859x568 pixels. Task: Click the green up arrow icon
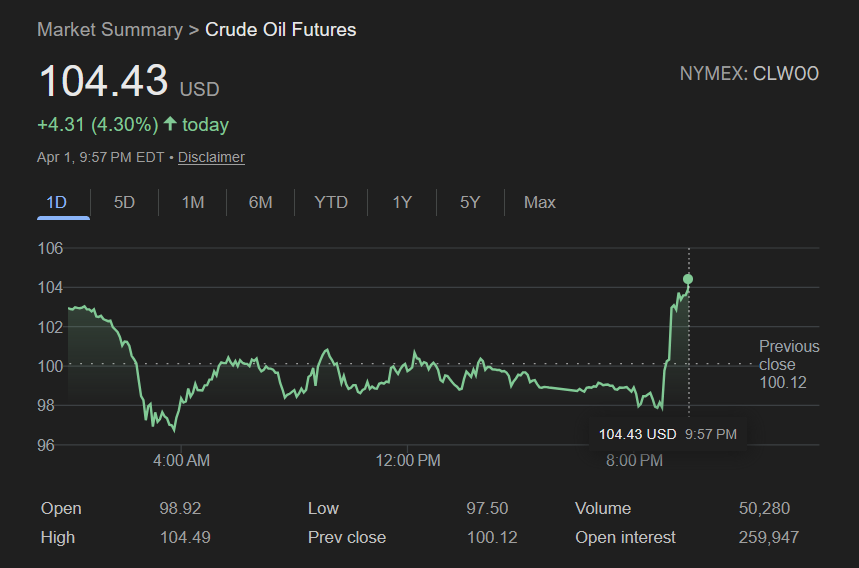pos(170,124)
